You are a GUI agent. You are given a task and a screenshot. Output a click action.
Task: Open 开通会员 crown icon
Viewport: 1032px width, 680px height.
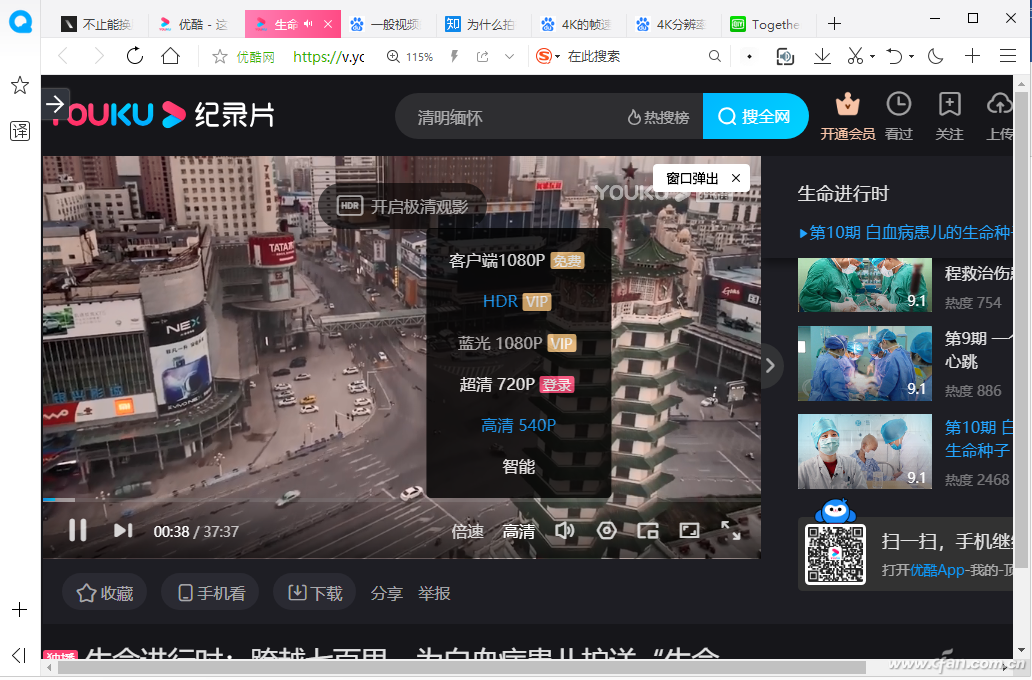pyautogui.click(x=848, y=117)
